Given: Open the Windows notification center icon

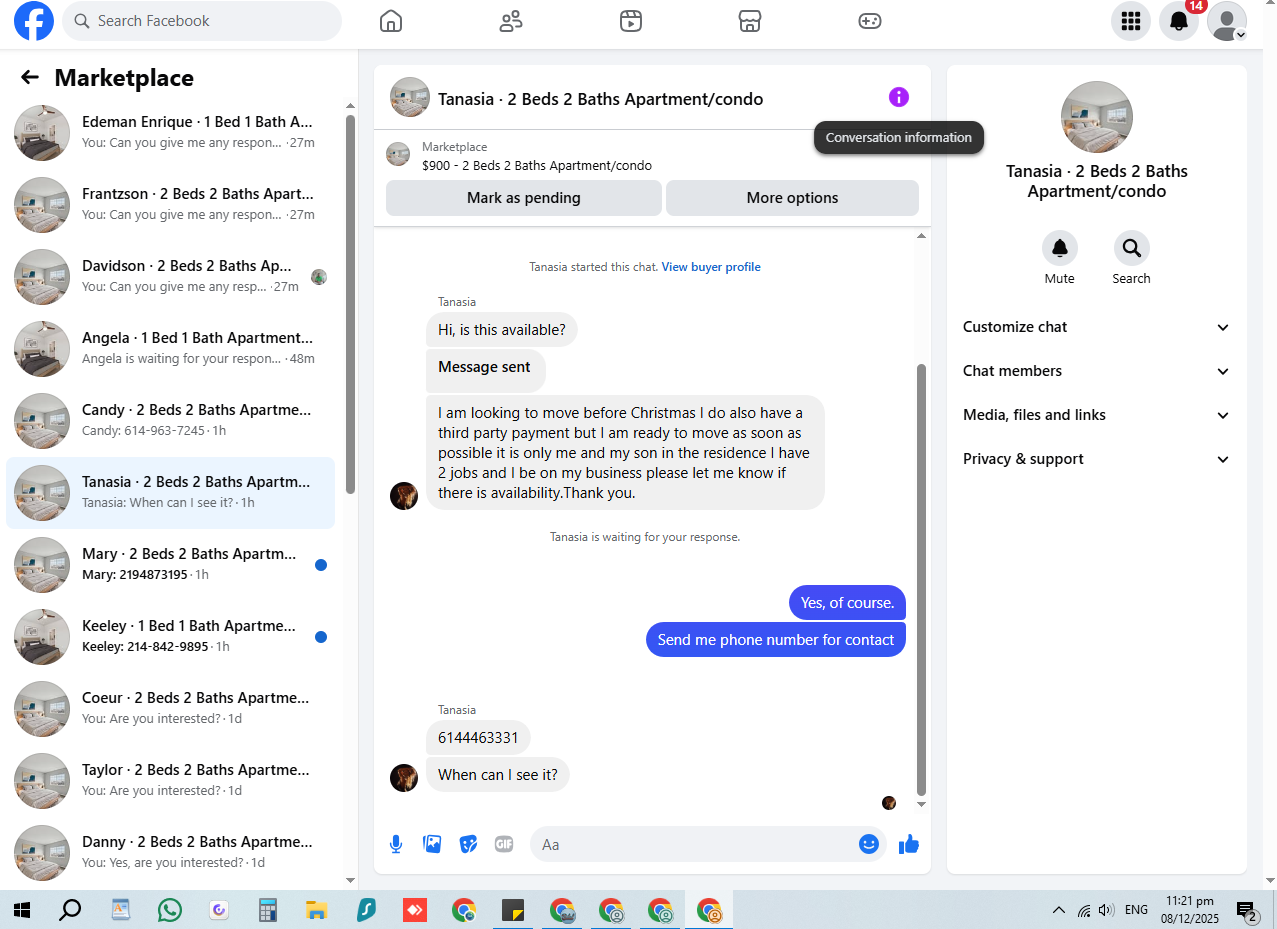Looking at the screenshot, I should click(1248, 910).
